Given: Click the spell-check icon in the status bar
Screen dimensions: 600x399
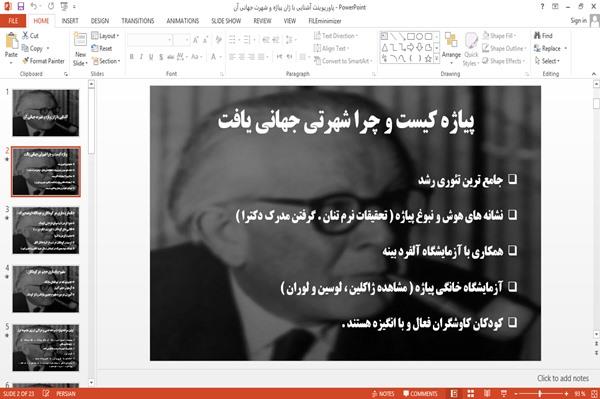Looking at the screenshot, I should [46, 393].
